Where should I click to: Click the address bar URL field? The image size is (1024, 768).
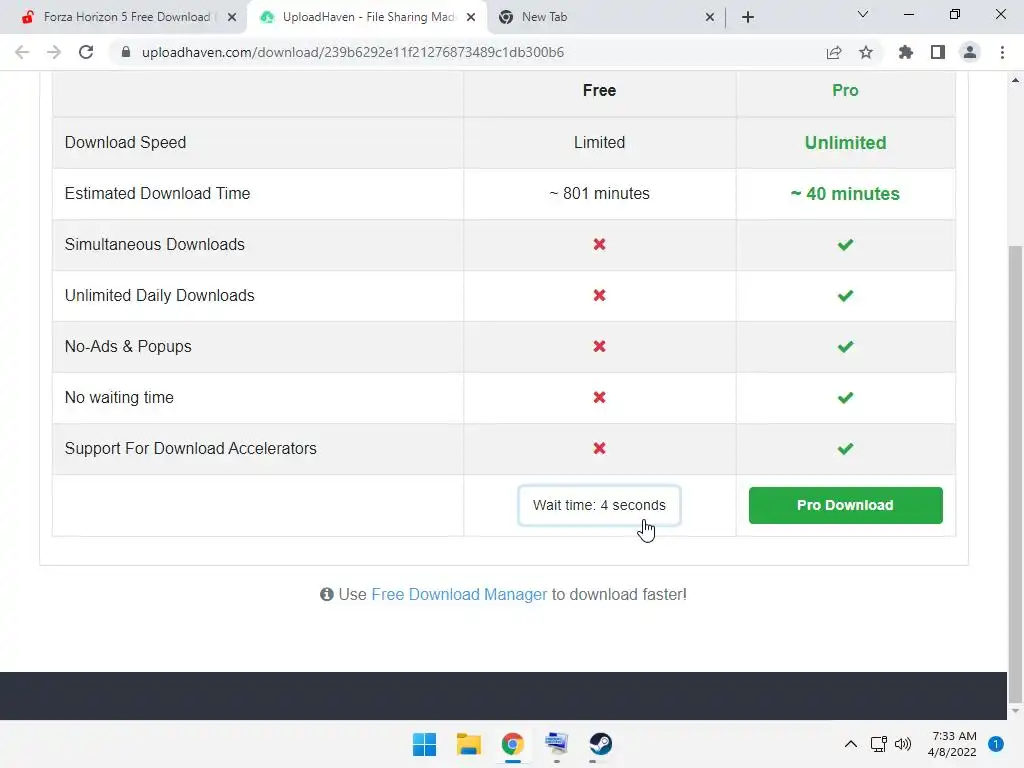click(353, 52)
